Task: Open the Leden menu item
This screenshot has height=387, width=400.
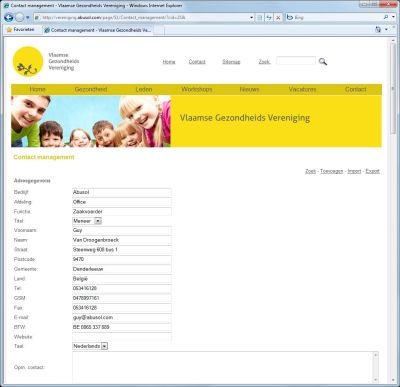Action: (x=144, y=89)
